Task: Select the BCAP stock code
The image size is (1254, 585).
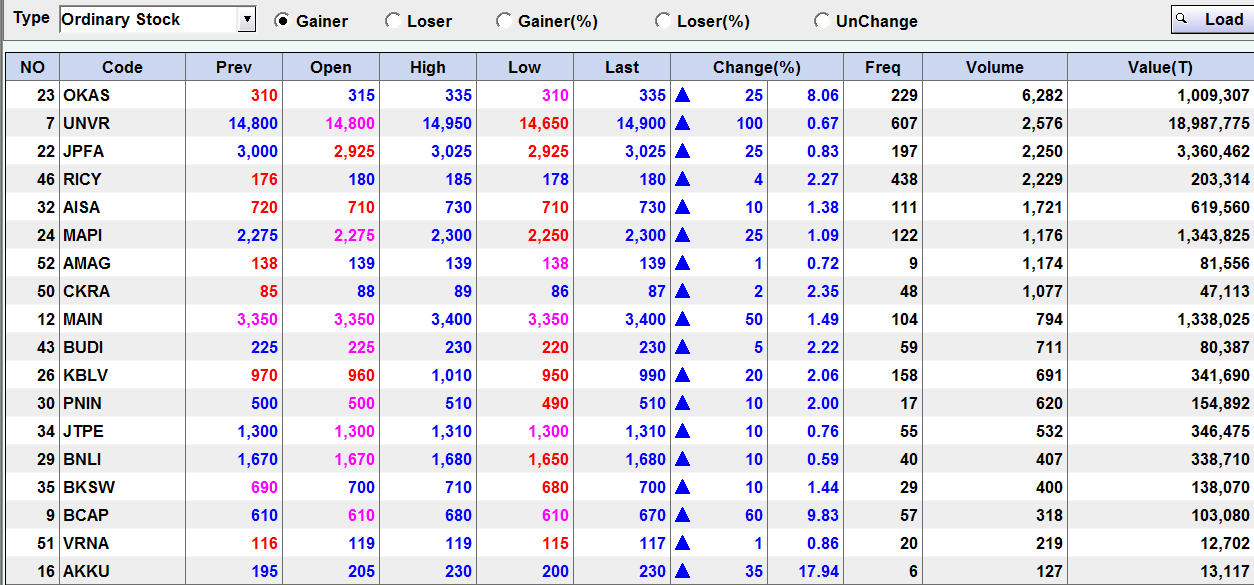Action: [x=86, y=516]
